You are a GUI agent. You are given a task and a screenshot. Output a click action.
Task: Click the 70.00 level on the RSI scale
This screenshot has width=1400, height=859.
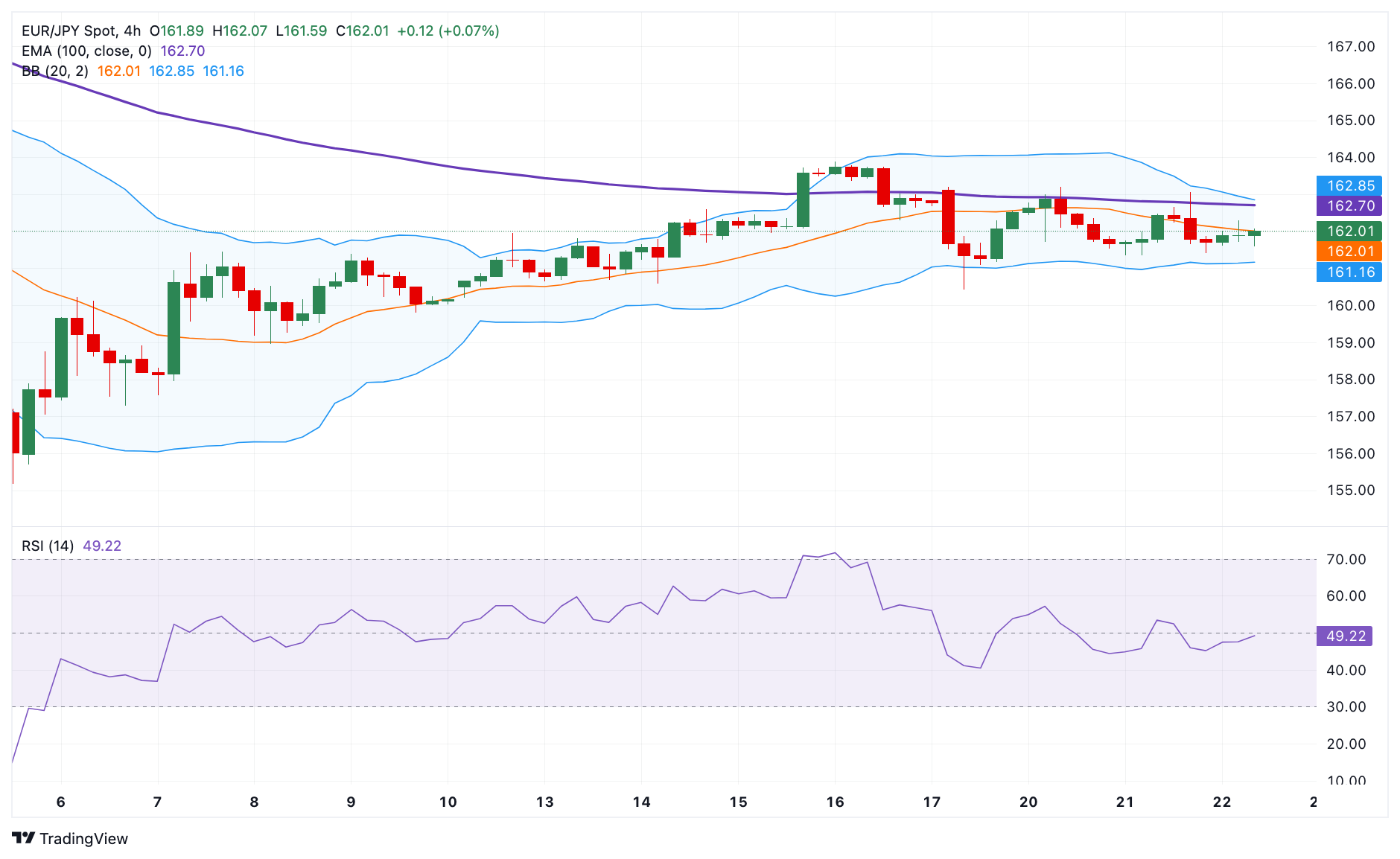pos(1346,559)
